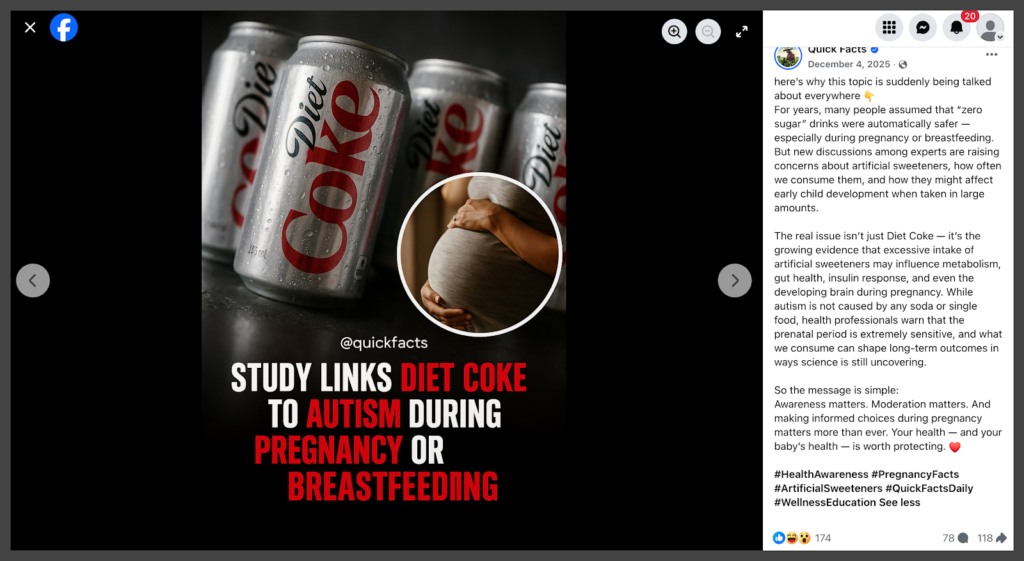
Task: Advance to the next photo
Action: pyautogui.click(x=734, y=281)
